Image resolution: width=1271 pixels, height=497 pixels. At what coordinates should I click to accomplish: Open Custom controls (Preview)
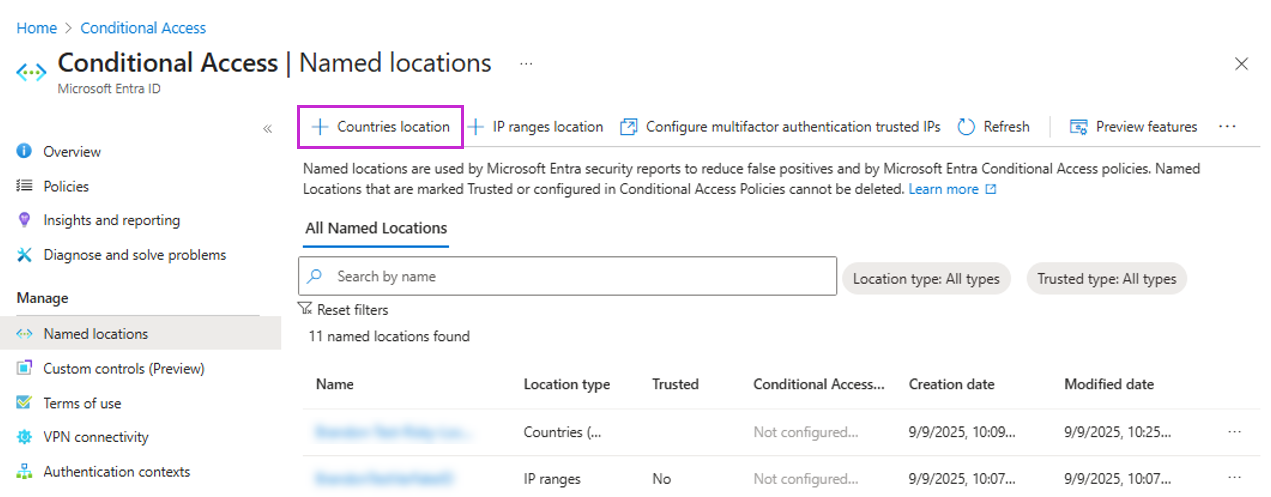point(124,368)
